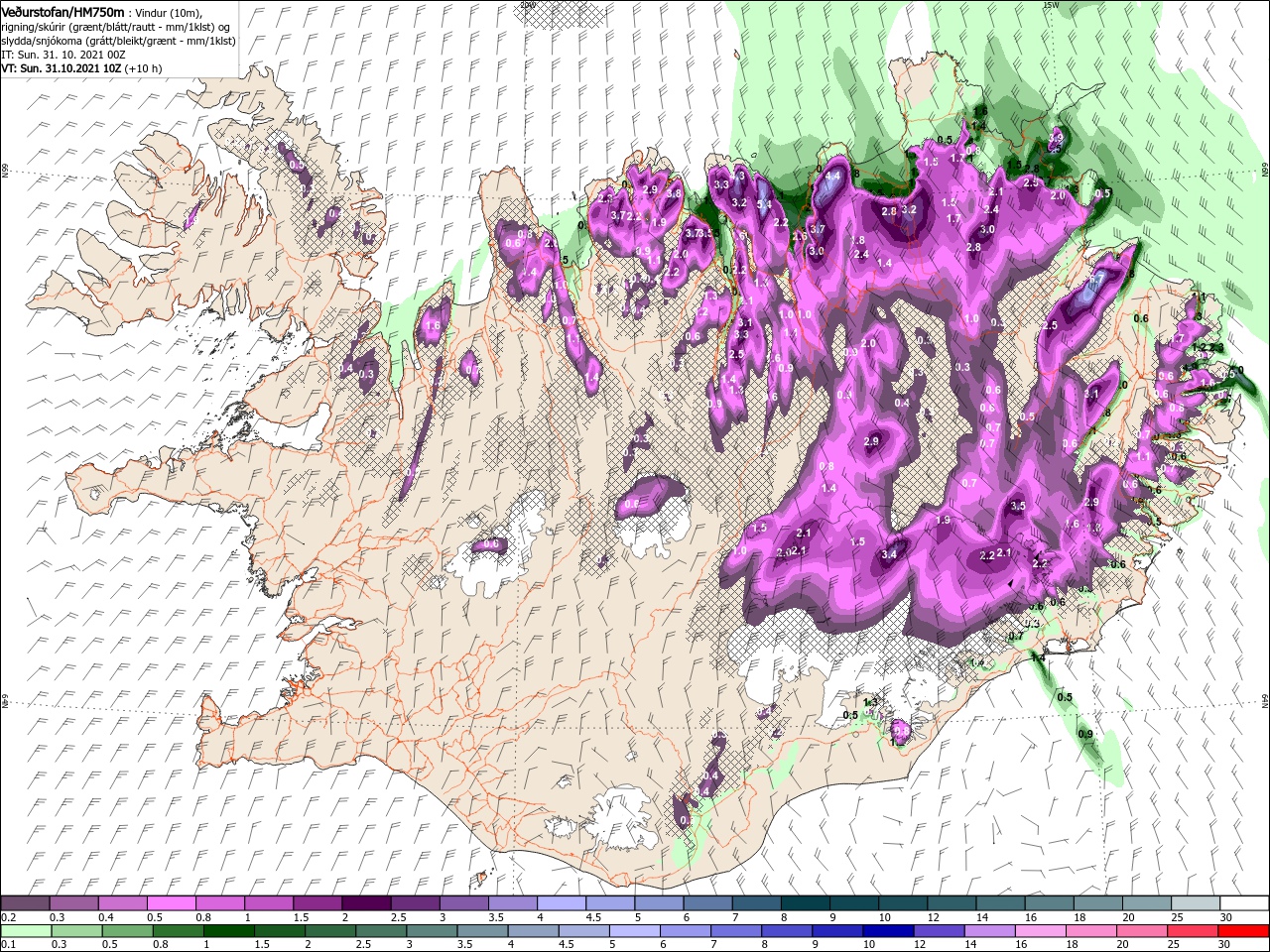Pick upper legend white swatch at 30
The height and width of the screenshot is (952, 1270).
(1243, 903)
